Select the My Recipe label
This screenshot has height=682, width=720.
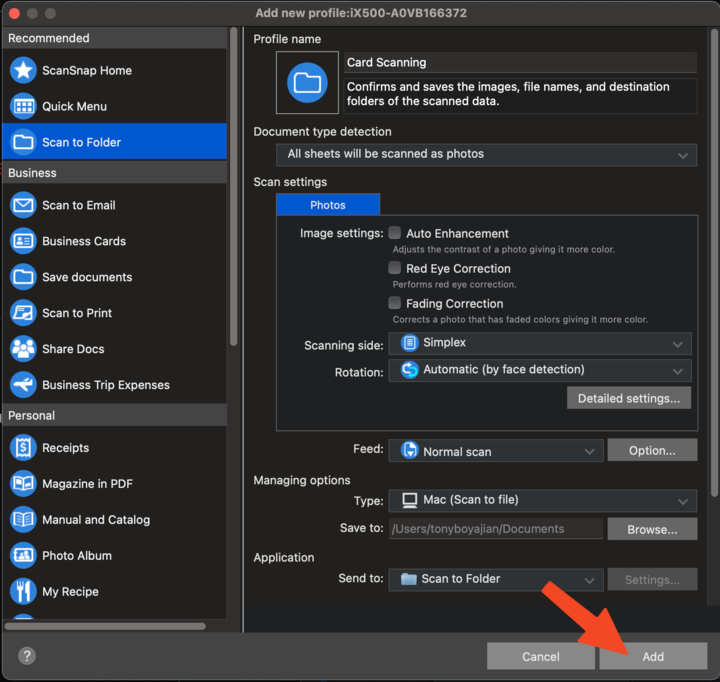click(70, 591)
